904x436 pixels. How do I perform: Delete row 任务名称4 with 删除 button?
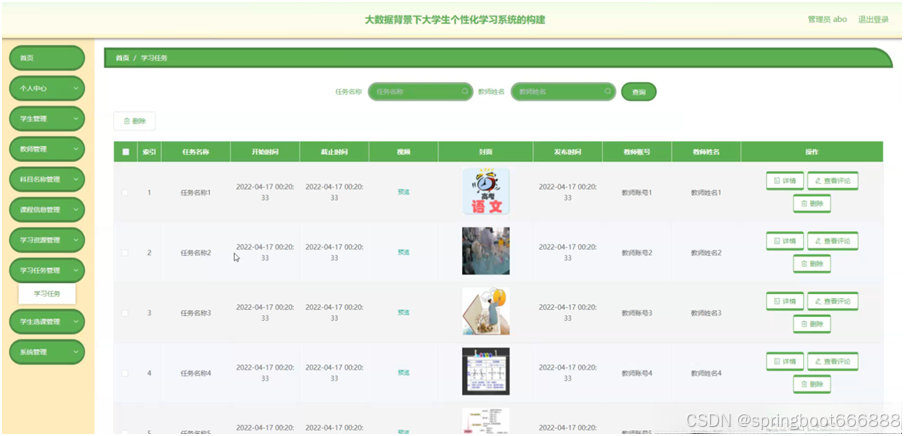pyautogui.click(x=812, y=385)
